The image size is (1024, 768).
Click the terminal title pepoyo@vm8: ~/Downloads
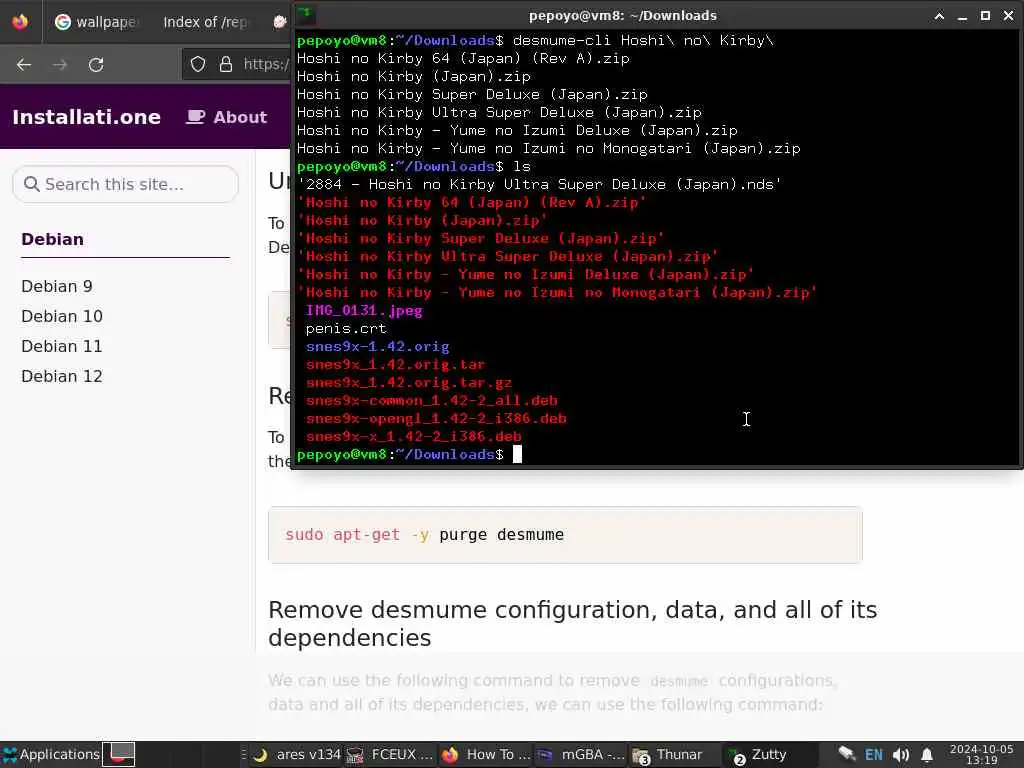click(622, 16)
